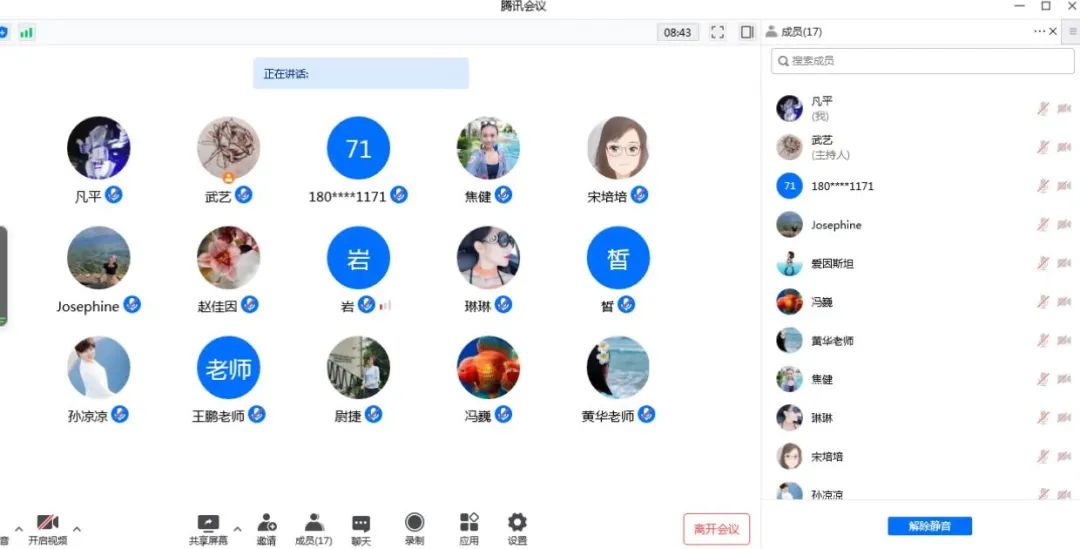Toggle Josephine's camera icon in the member list
Screen dimensions: 1080x549
pyautogui.click(x=1064, y=225)
